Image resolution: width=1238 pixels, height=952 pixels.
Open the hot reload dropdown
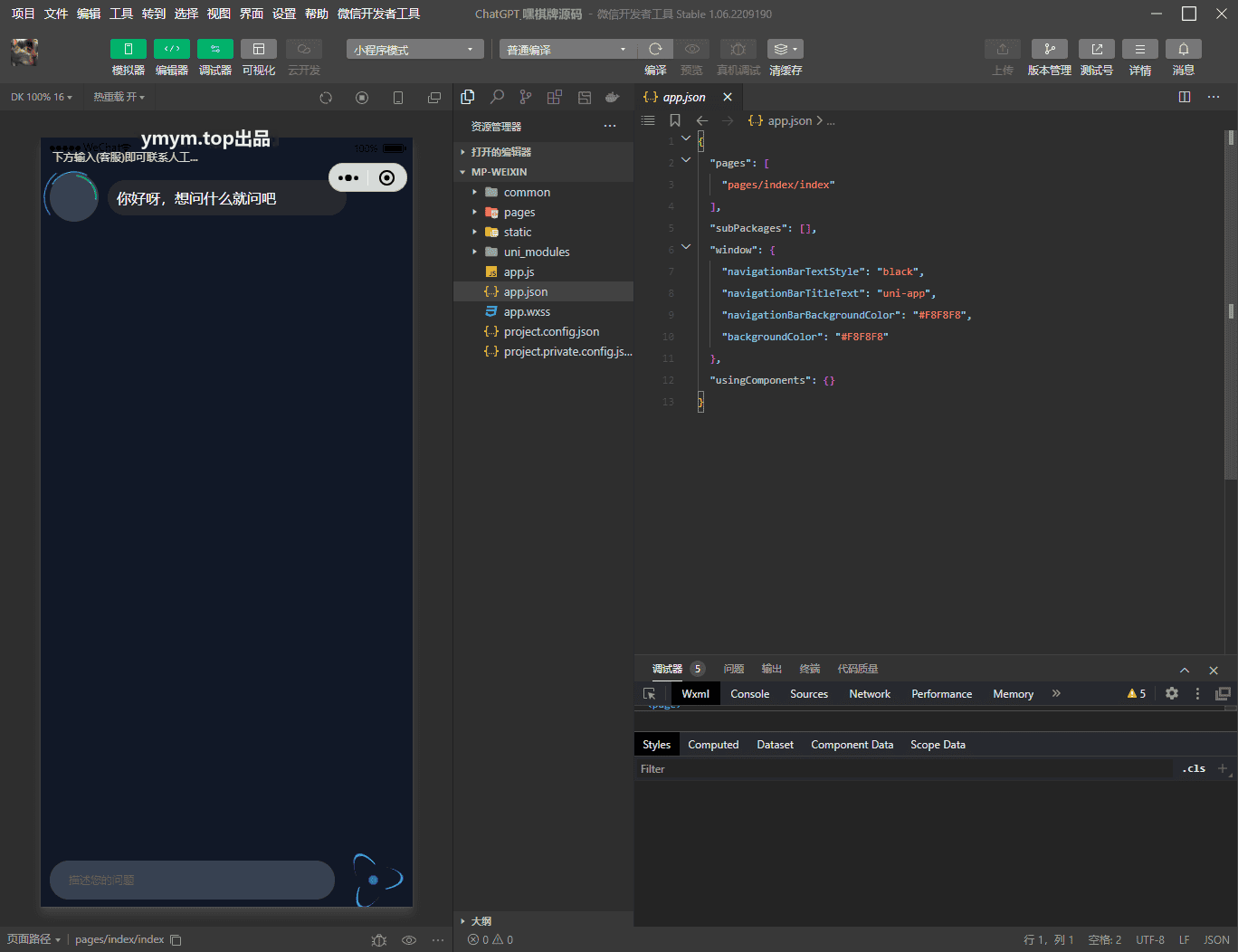pyautogui.click(x=119, y=97)
